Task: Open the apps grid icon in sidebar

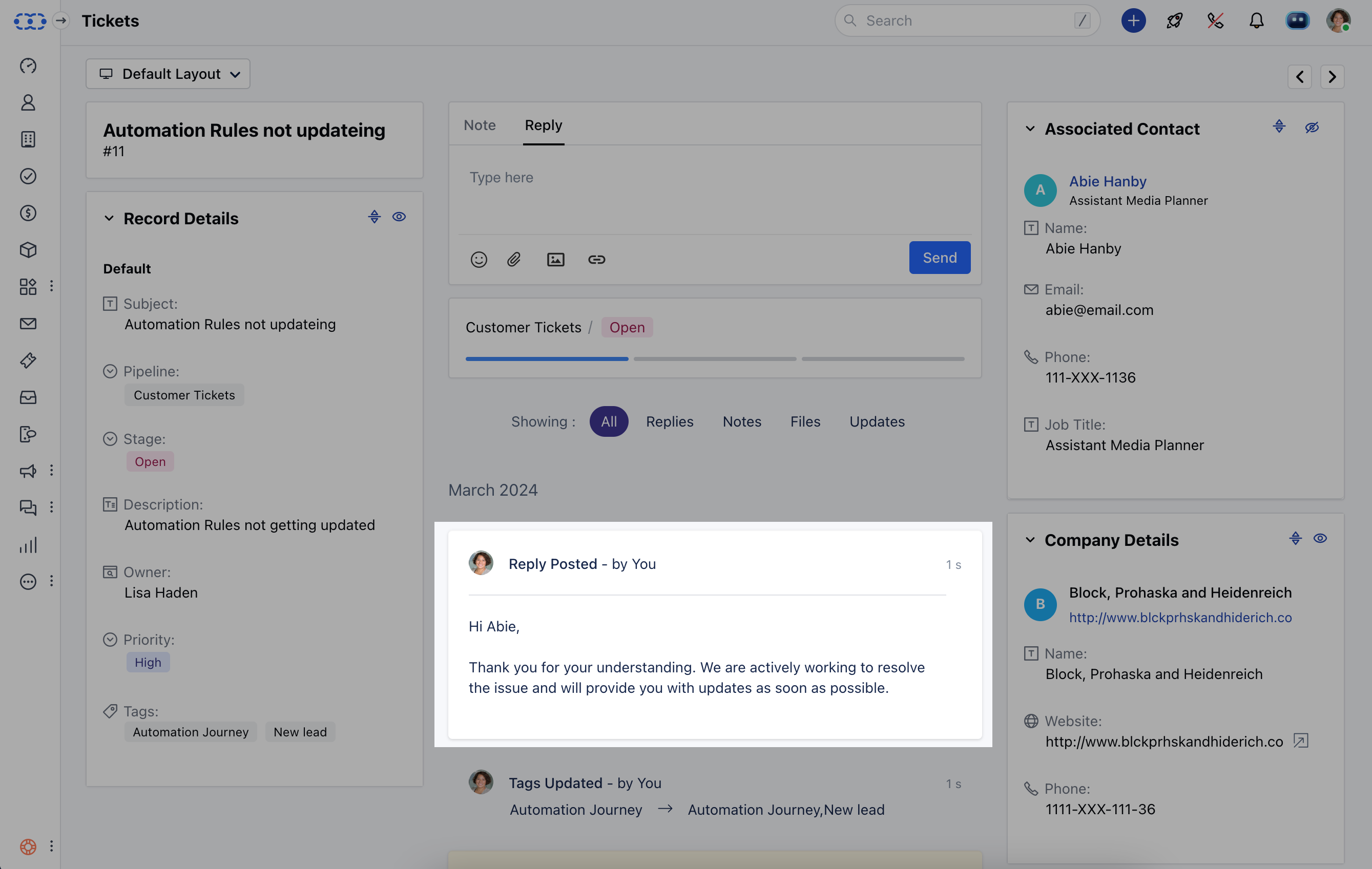Action: [28, 286]
